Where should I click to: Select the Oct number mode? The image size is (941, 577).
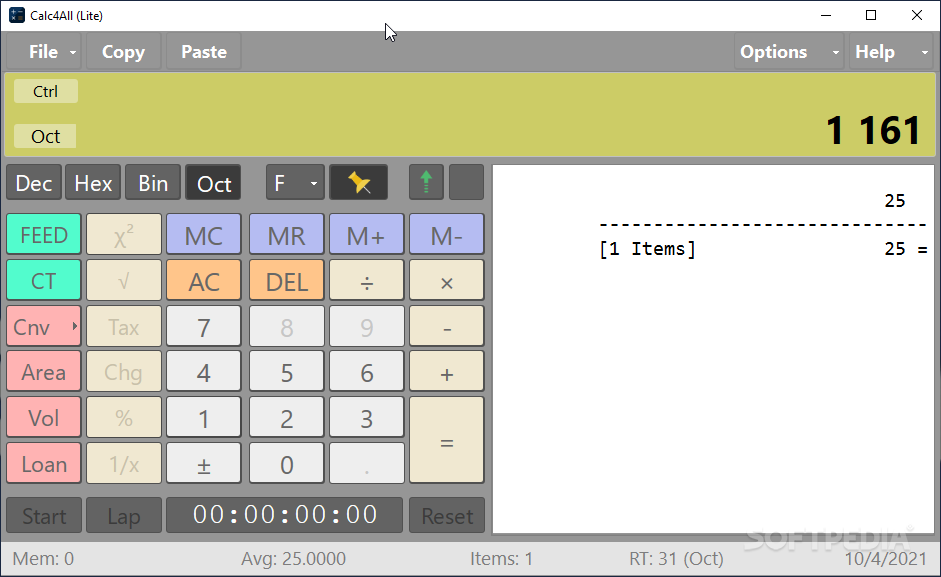click(x=213, y=183)
